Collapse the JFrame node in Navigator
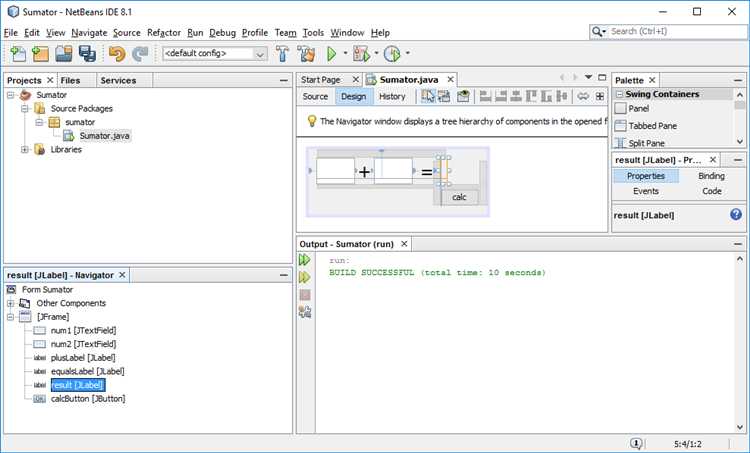 click(11, 317)
